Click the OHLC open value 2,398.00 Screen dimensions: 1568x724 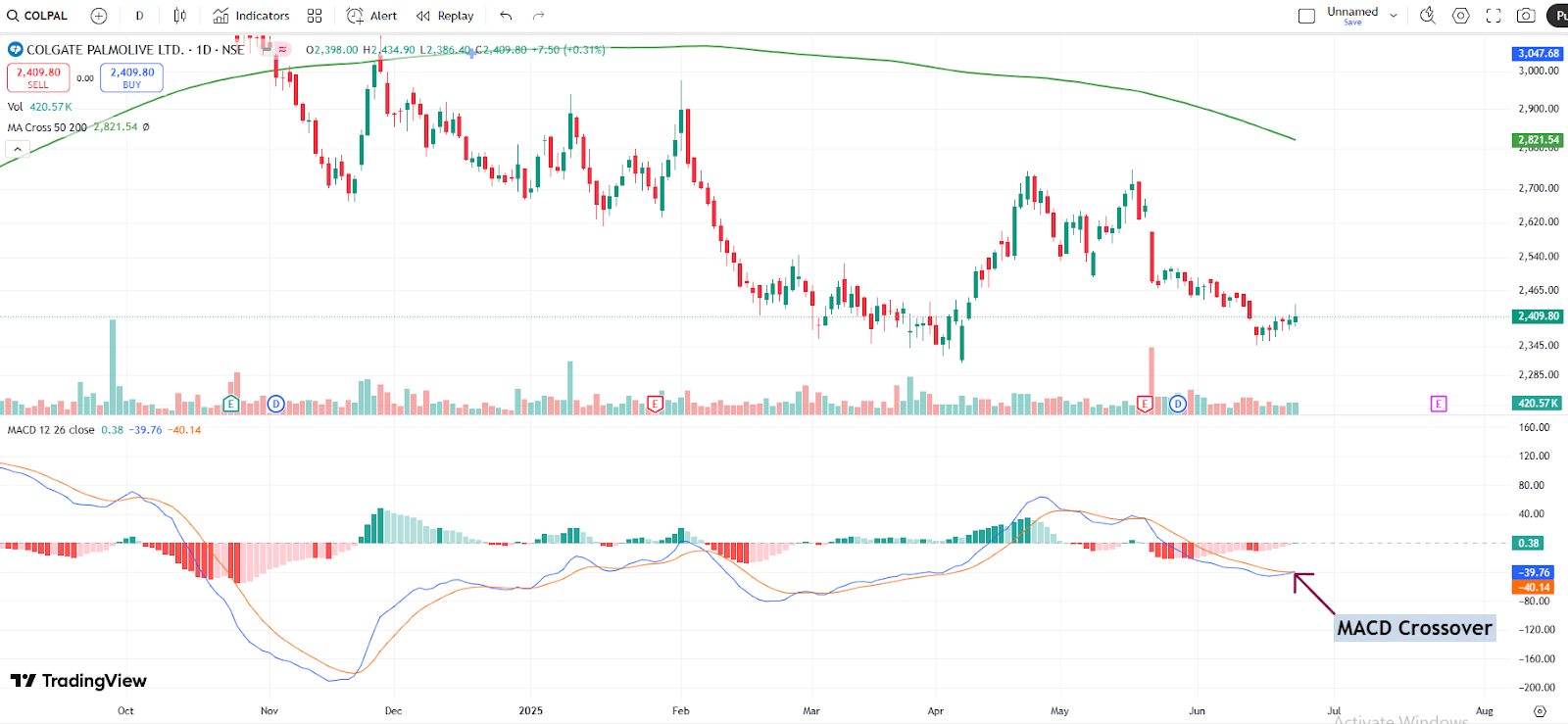tap(335, 50)
